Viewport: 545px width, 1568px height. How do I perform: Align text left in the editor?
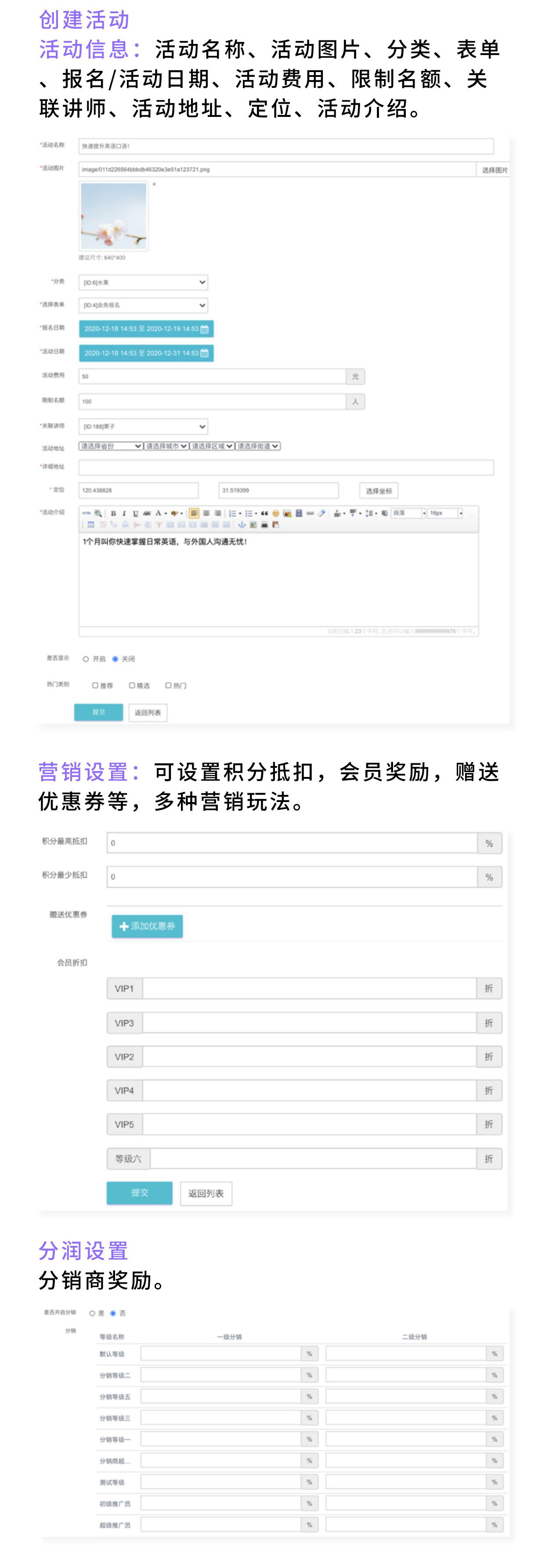point(194,513)
